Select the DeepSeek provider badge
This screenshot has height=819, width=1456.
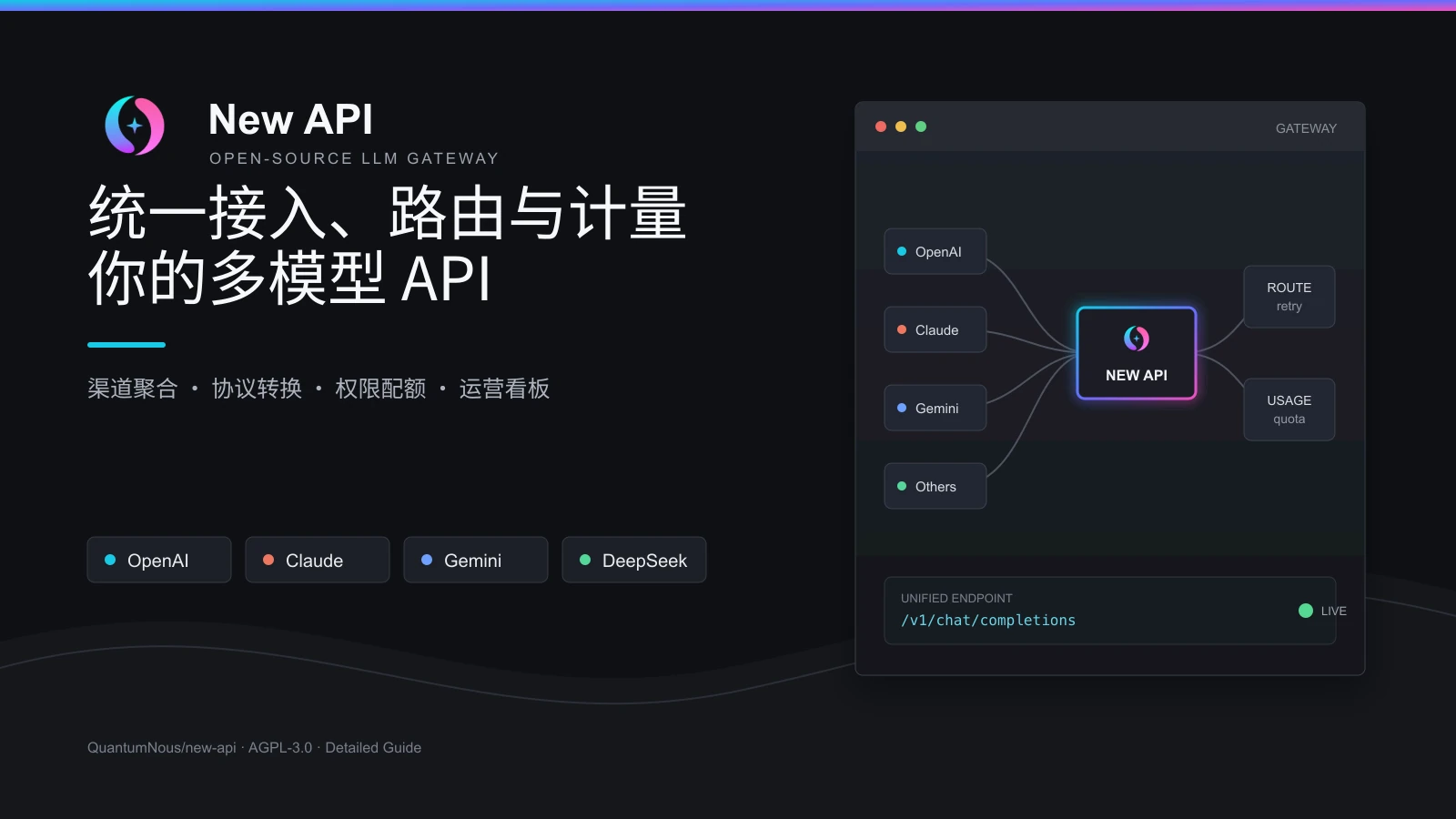634,560
